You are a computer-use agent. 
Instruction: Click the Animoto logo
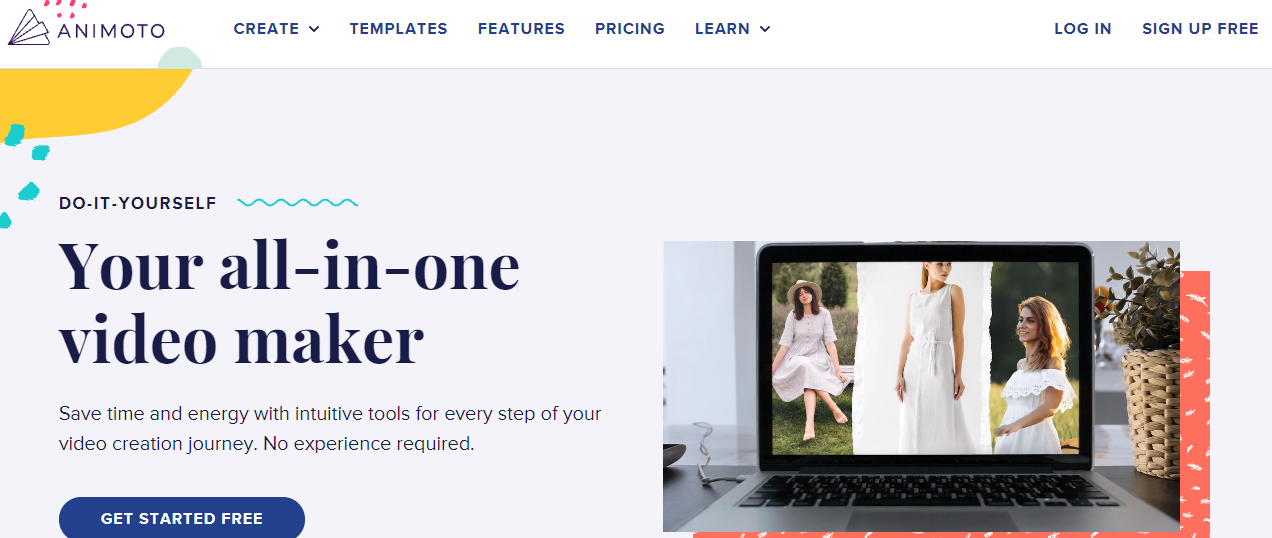(87, 28)
